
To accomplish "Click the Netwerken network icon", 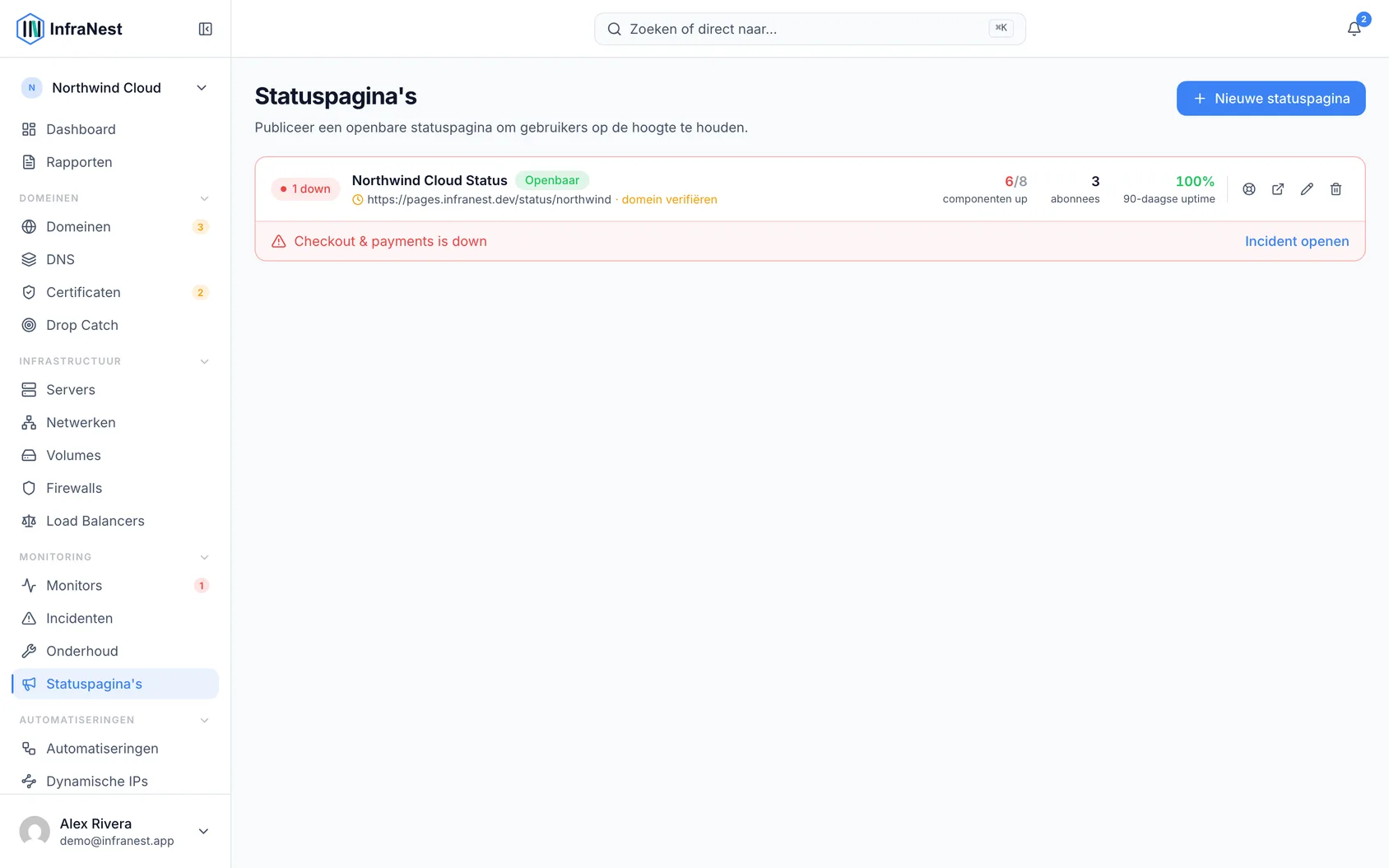I will (x=29, y=422).
